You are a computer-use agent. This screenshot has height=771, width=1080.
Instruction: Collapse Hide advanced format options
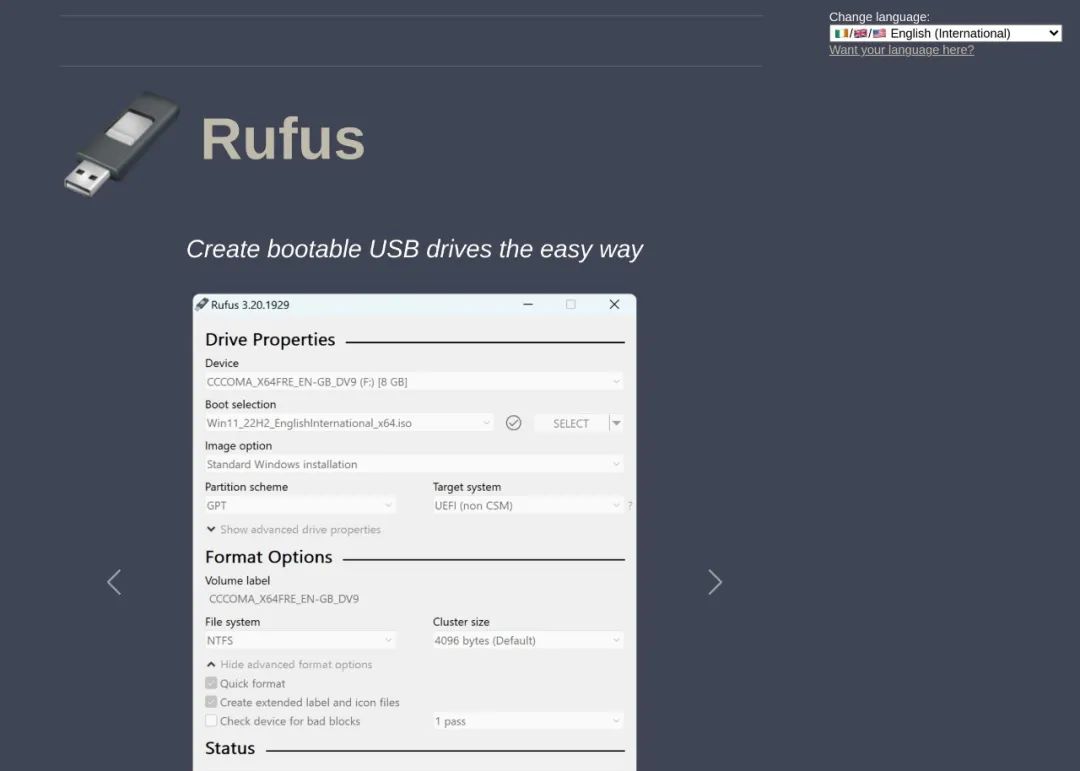(x=289, y=664)
